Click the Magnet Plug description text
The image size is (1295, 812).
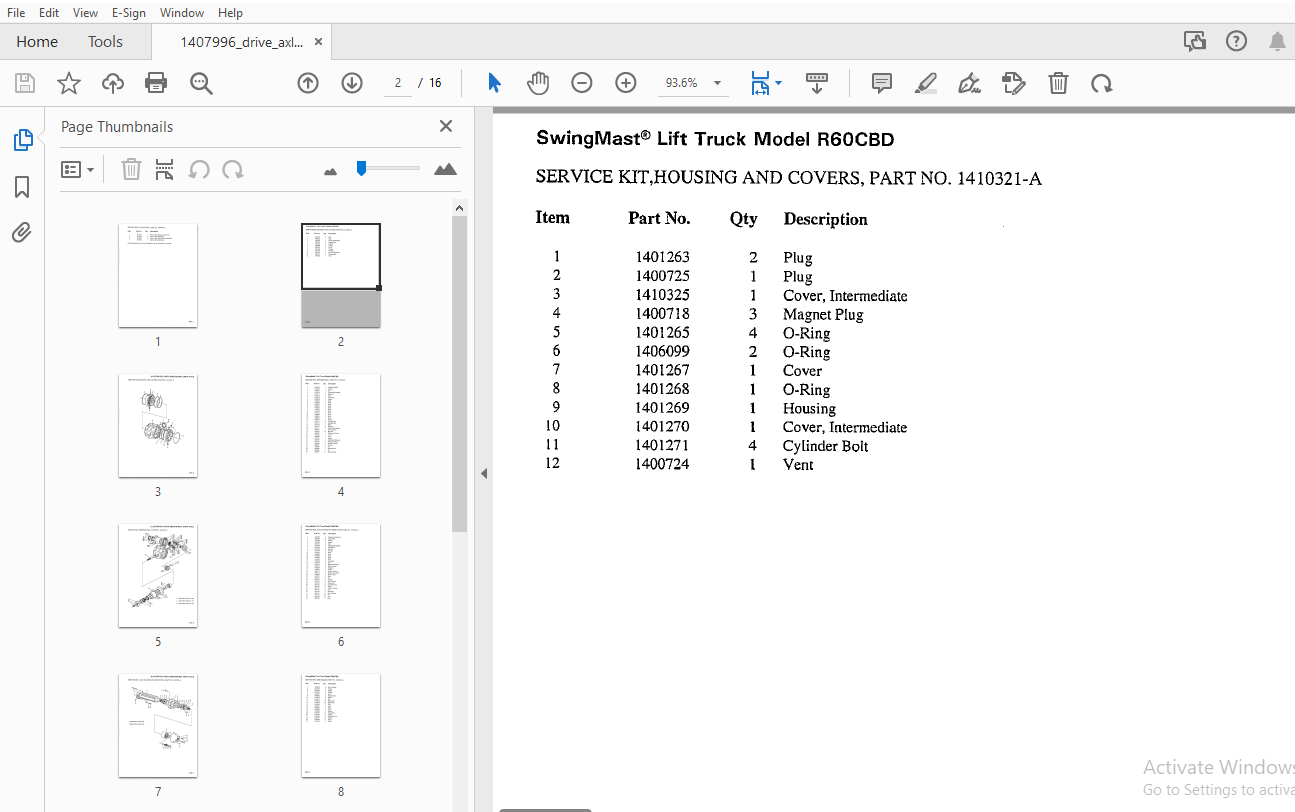(x=823, y=314)
